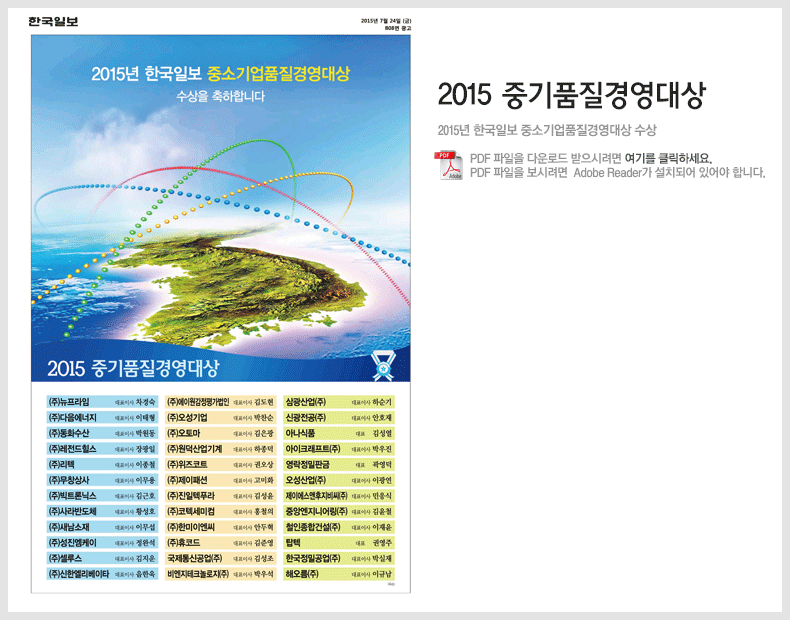Pick the '한국정밀공업(주)' listing
This screenshot has height=620, width=790.
pyautogui.click(x=339, y=559)
